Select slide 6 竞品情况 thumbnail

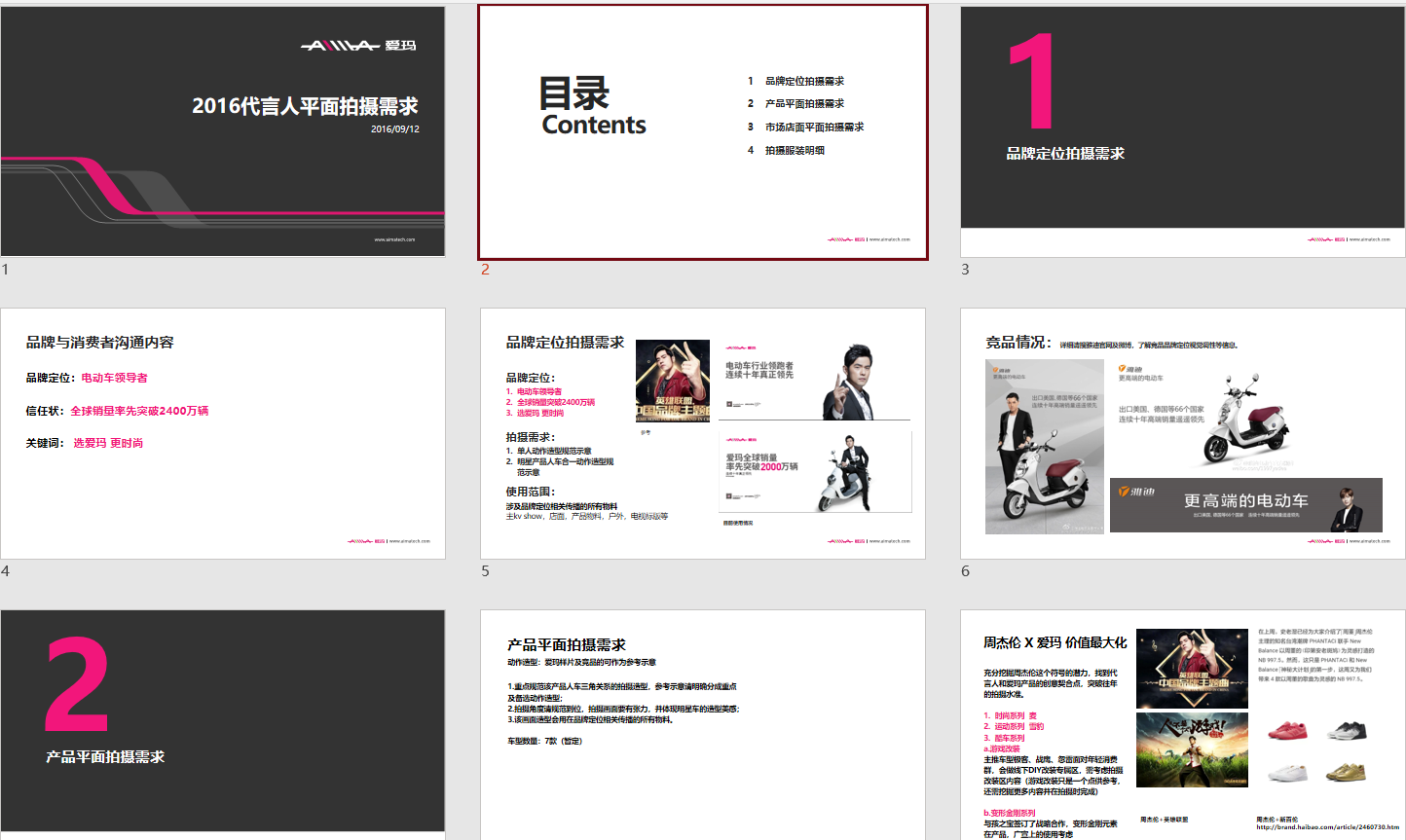tap(1183, 433)
